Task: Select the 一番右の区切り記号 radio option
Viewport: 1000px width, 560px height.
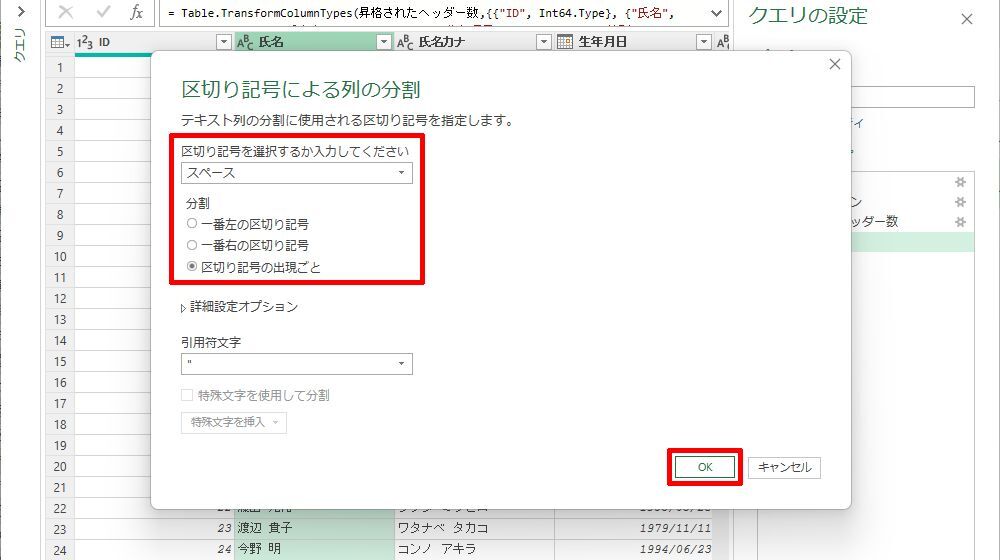Action: click(192, 245)
